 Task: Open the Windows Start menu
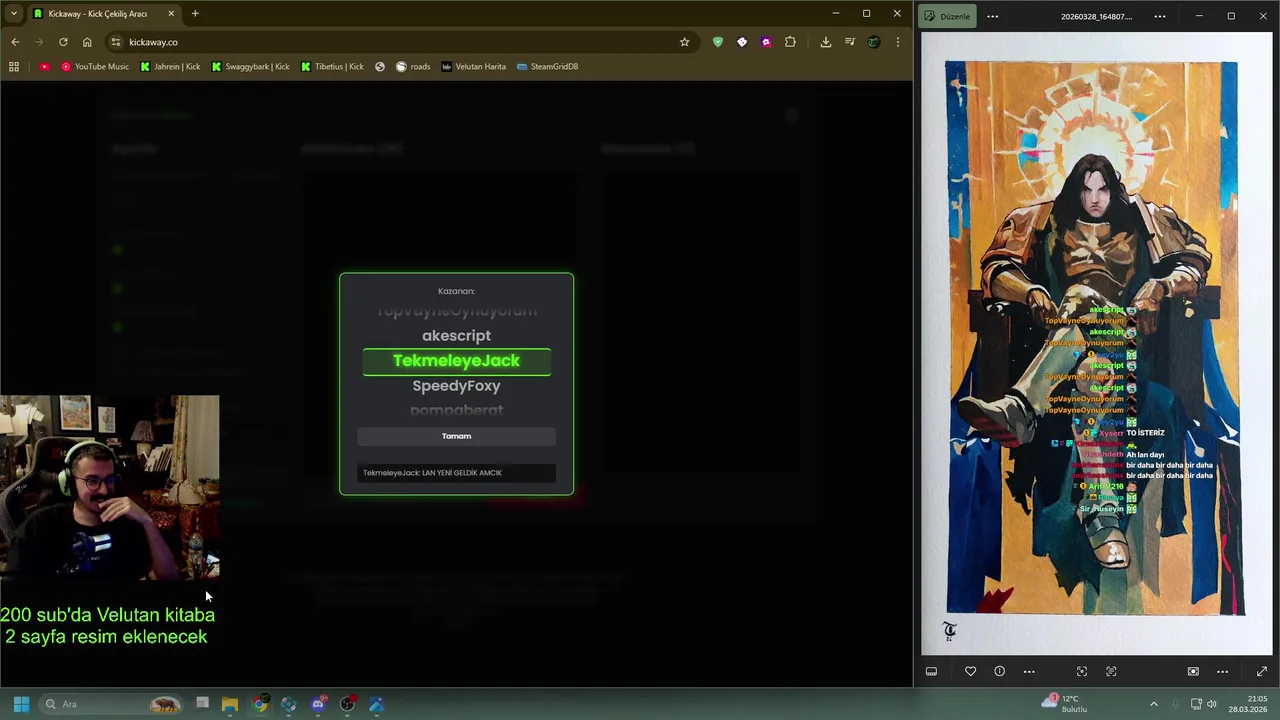point(21,704)
